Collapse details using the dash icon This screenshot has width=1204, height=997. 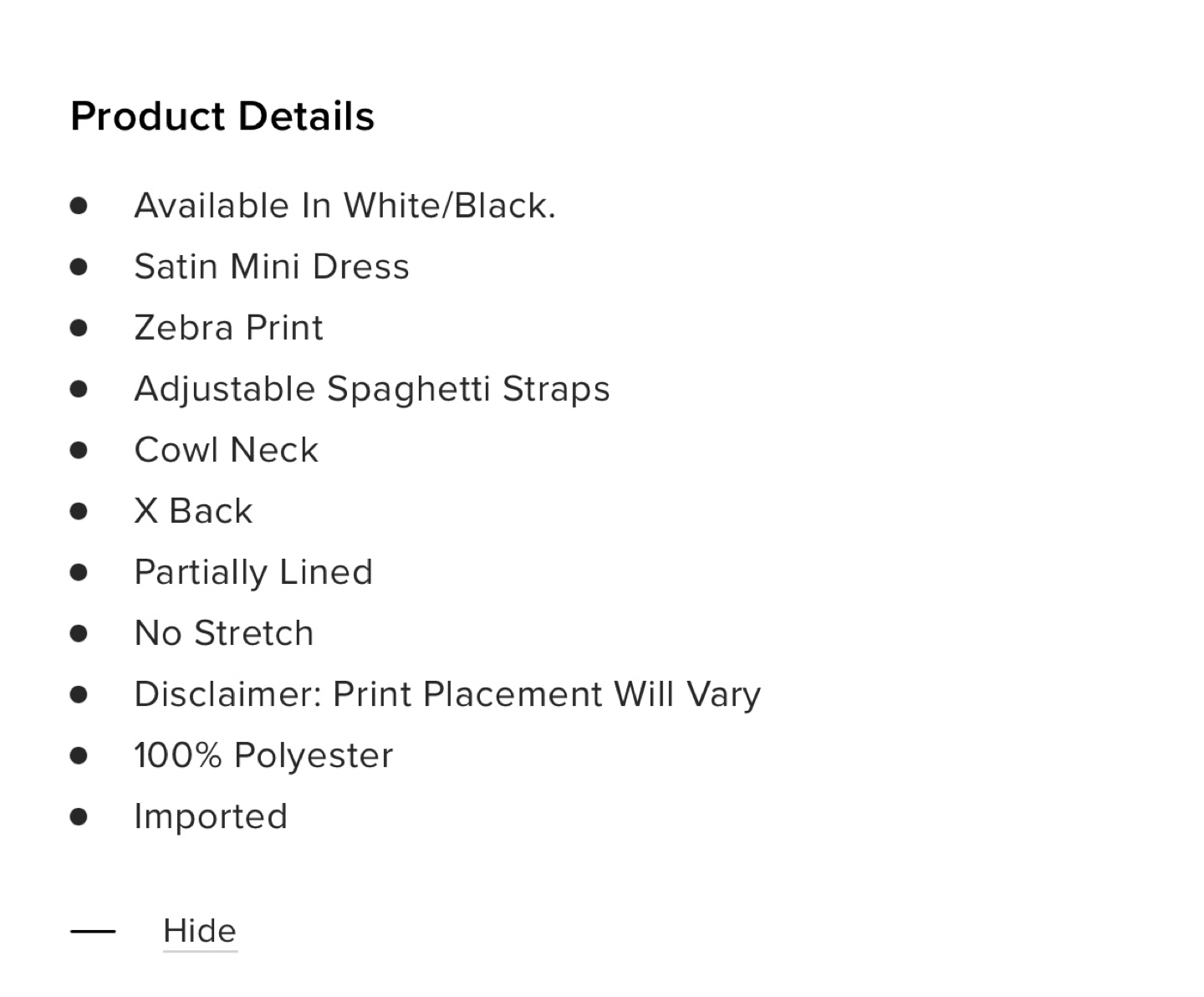tap(93, 931)
